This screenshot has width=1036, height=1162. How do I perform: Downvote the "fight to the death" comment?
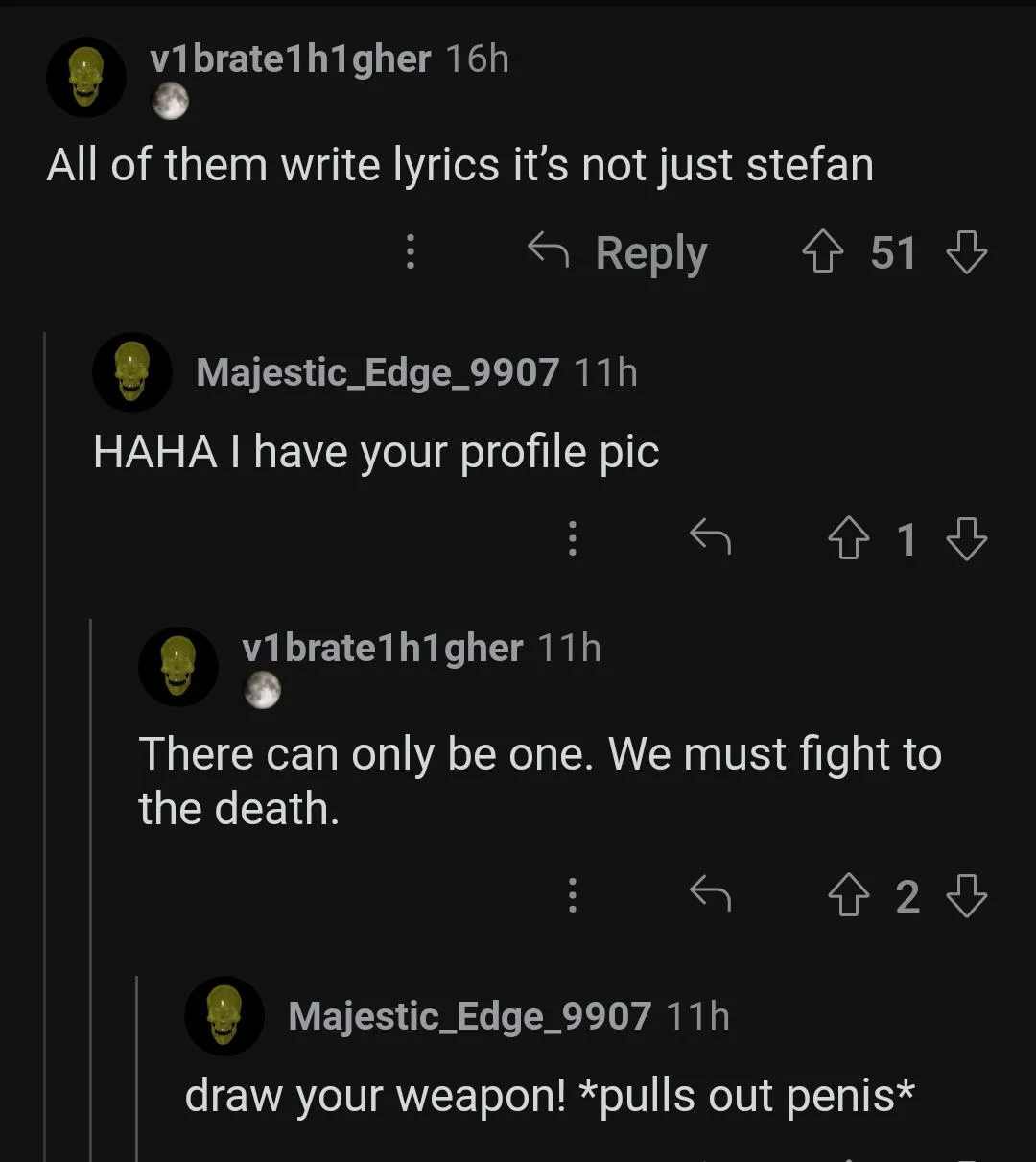coord(966,897)
